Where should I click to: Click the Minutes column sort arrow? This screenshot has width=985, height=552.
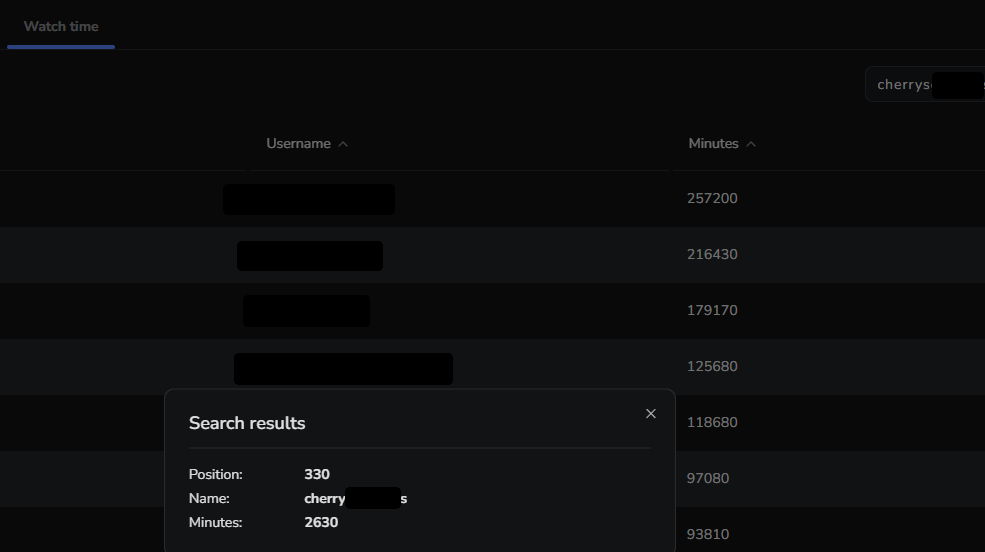751,144
